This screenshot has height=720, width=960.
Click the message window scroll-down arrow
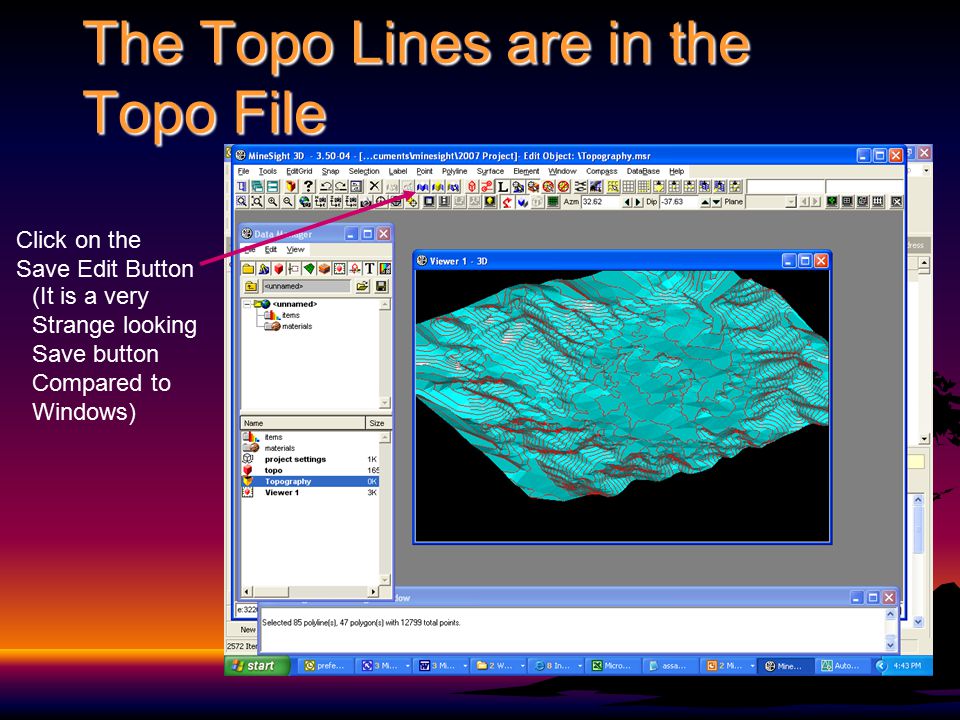pyautogui.click(x=890, y=644)
